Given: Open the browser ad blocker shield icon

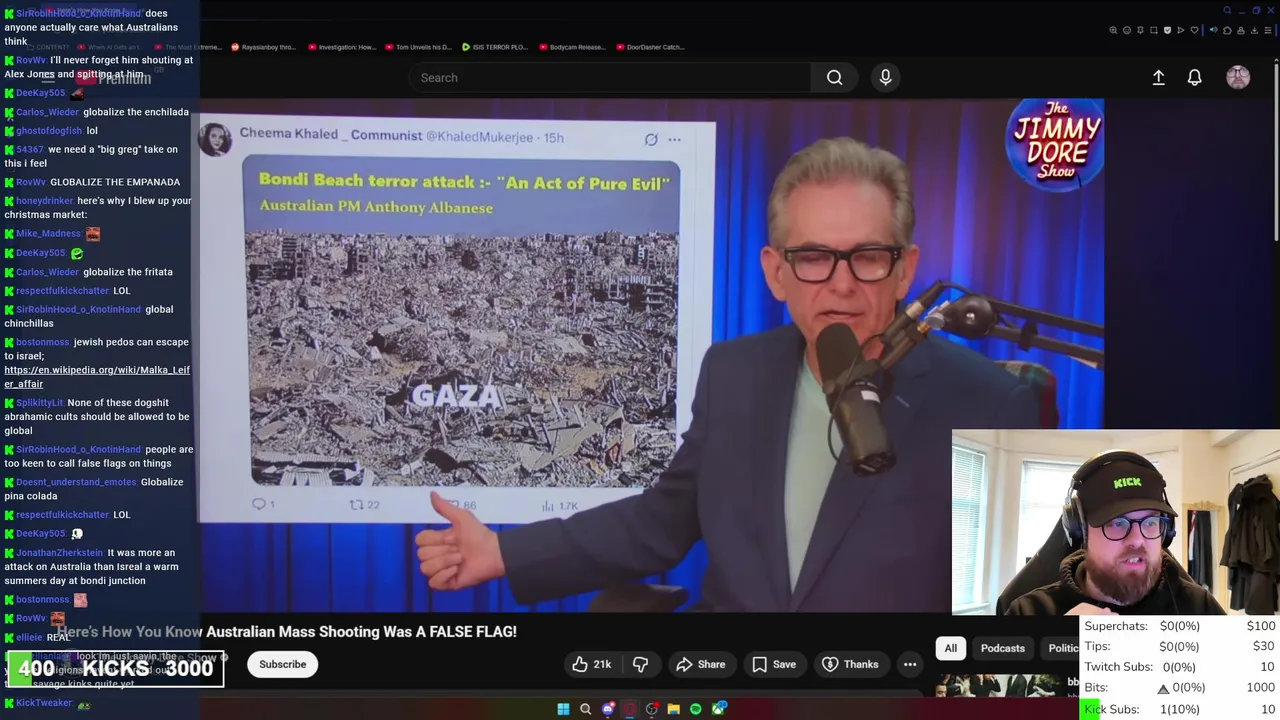Looking at the screenshot, I should pos(1167,30).
